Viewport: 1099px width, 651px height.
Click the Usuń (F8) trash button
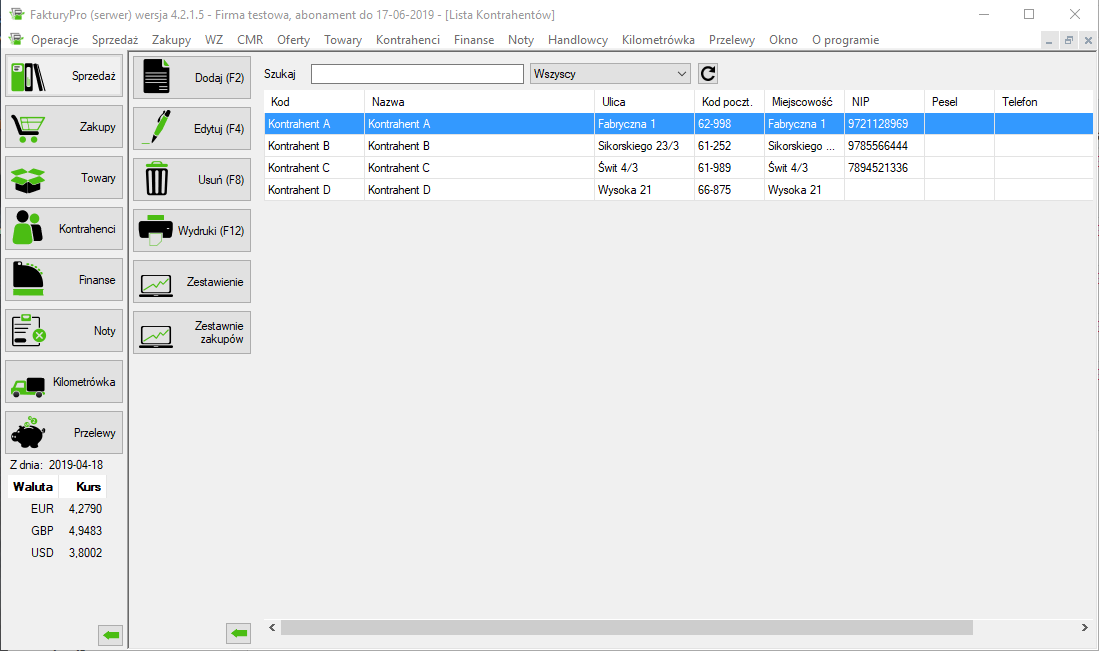click(191, 180)
